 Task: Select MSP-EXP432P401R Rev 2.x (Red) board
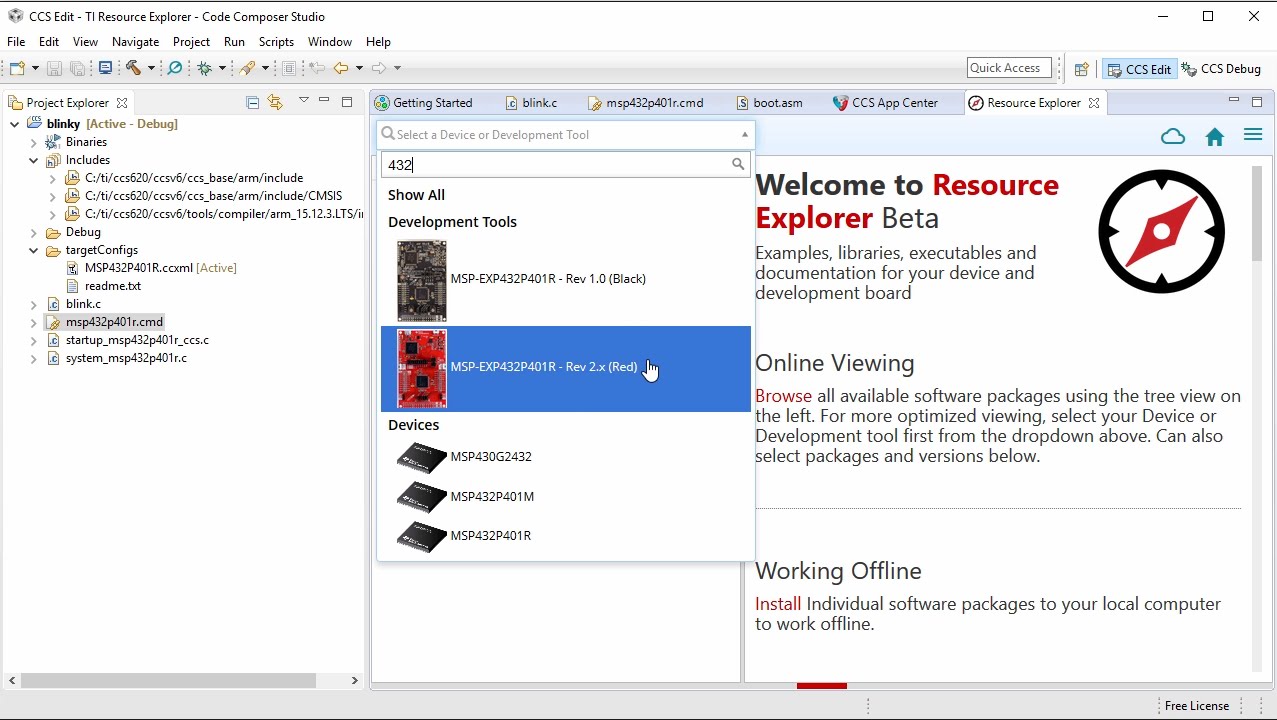point(566,369)
